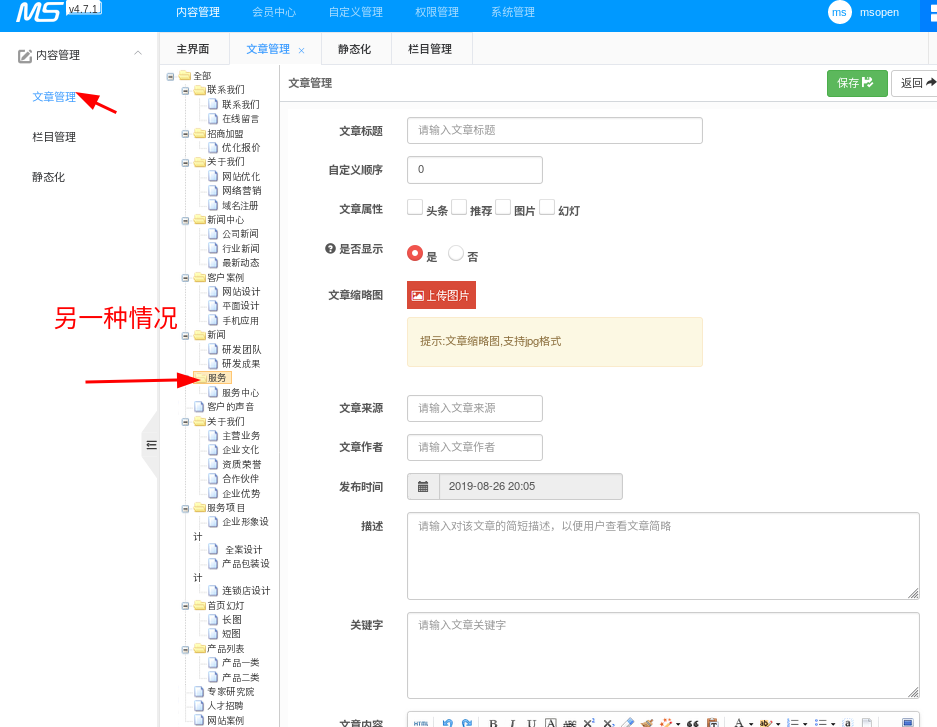Click the undo icon in editor toolbar
Screen dimensions: 937x727
pos(448,723)
